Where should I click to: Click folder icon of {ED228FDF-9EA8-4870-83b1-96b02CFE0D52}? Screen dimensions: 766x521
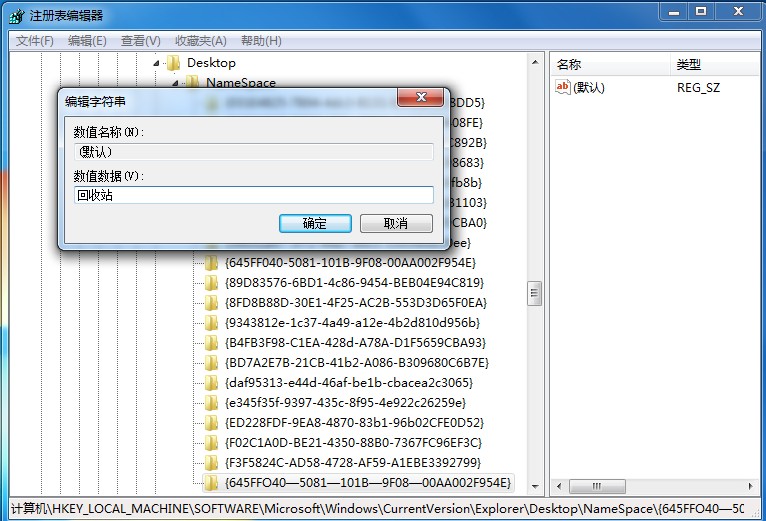tap(211, 423)
